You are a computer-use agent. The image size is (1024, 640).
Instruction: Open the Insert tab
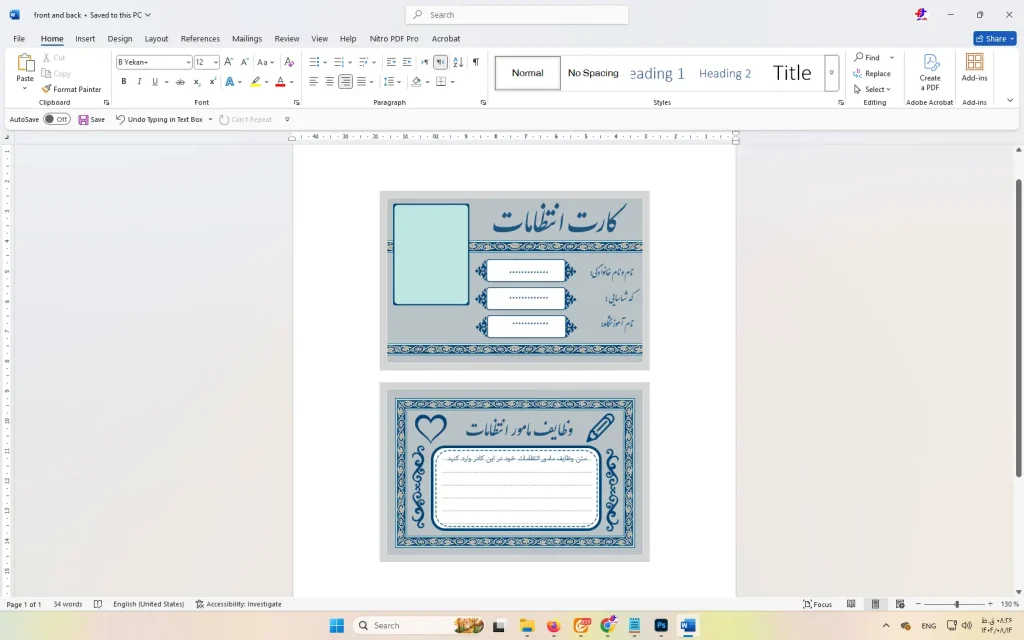pyautogui.click(x=85, y=39)
